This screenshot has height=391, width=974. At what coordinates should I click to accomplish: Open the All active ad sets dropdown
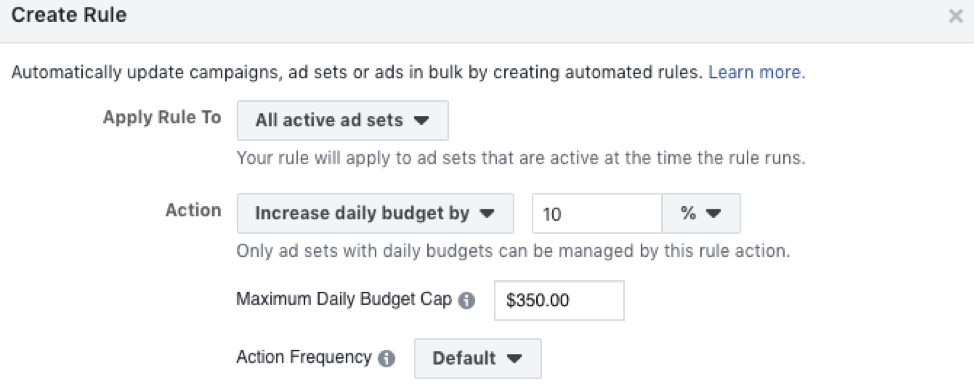click(342, 120)
